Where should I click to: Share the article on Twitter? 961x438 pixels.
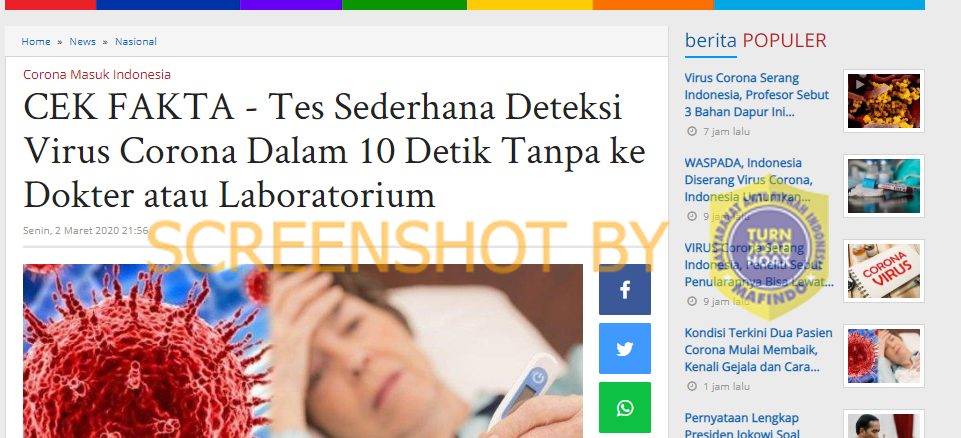(x=625, y=349)
